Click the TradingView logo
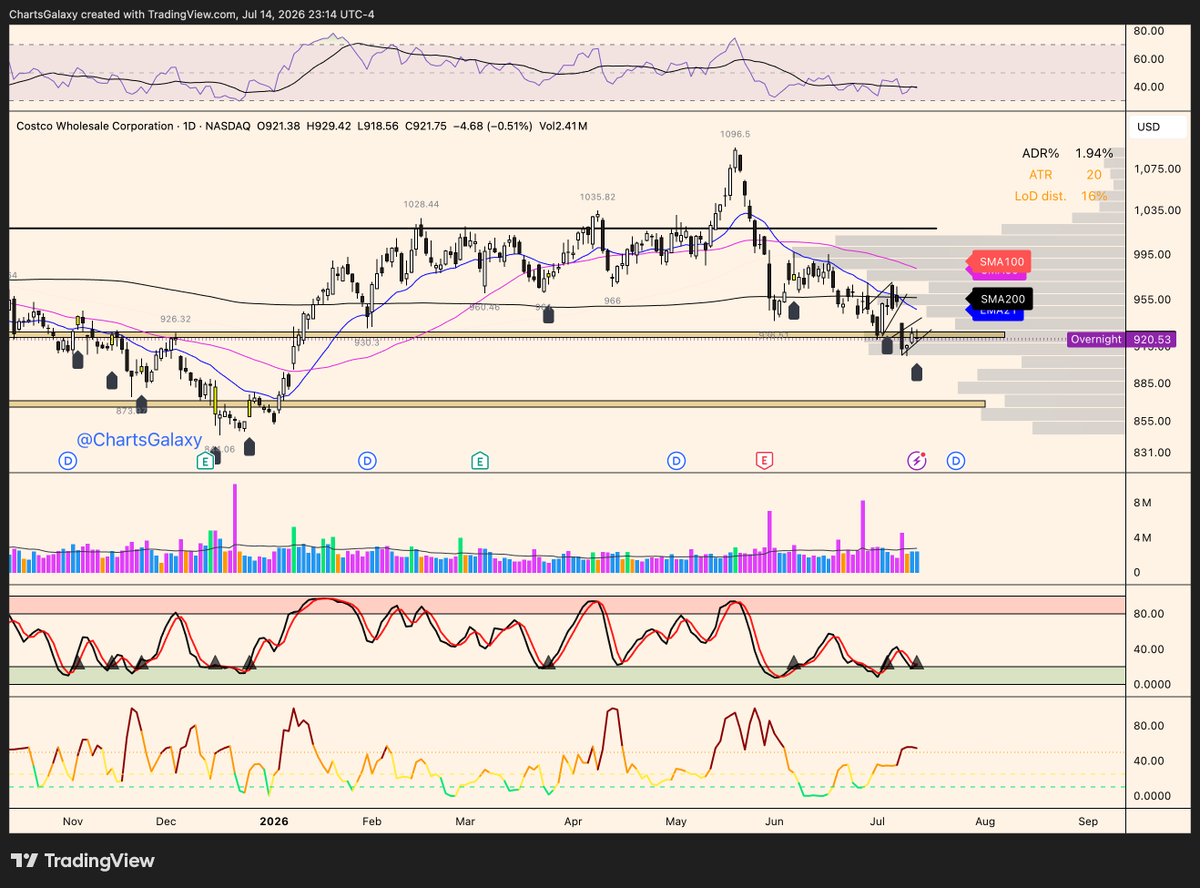 click(x=83, y=861)
